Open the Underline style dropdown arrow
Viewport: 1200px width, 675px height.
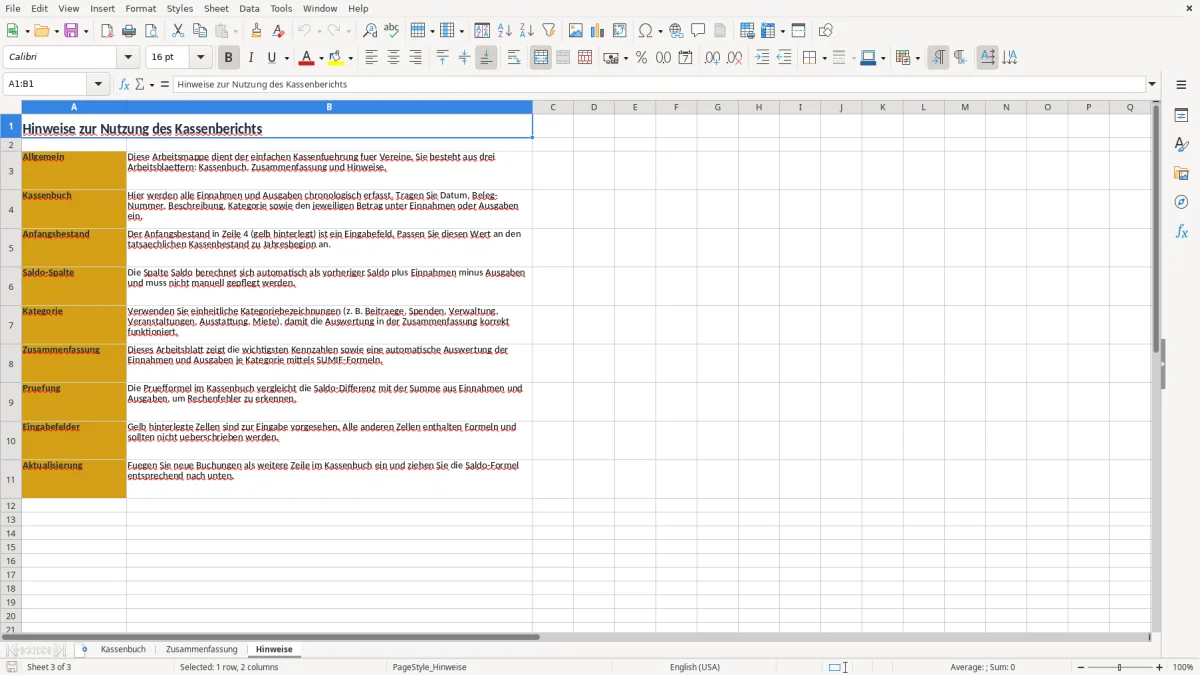[x=286, y=58]
